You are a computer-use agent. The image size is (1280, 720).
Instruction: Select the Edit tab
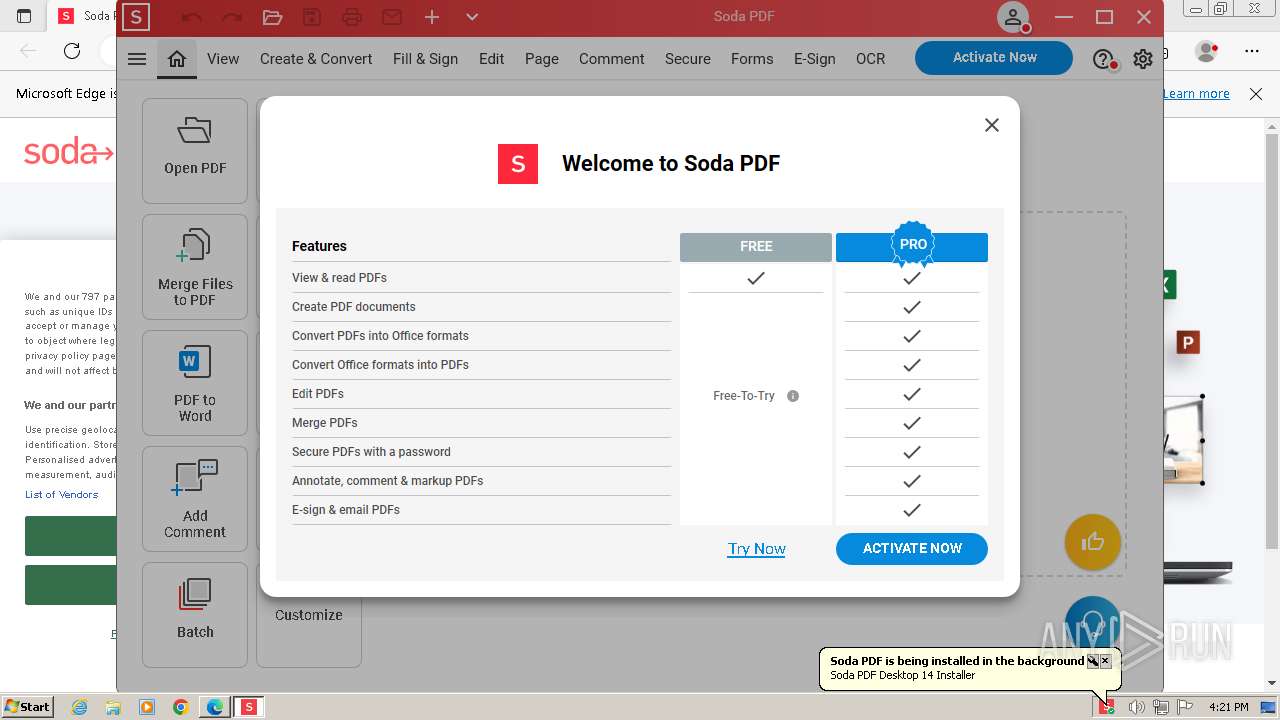click(x=491, y=59)
